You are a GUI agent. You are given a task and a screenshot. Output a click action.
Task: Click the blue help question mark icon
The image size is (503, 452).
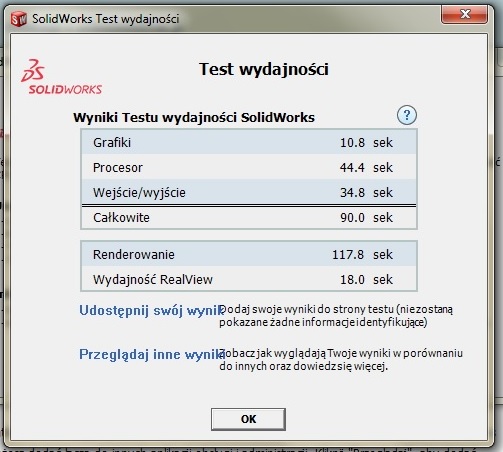[x=407, y=115]
